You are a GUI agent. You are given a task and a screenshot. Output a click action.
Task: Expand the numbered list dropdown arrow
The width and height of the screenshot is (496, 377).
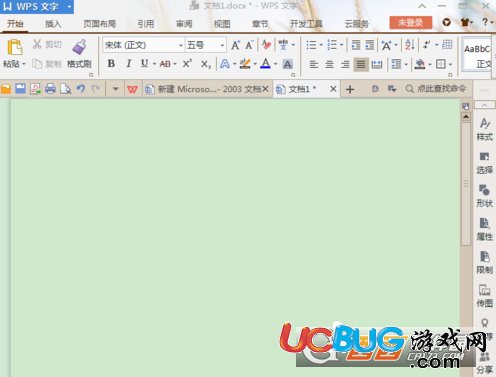341,45
